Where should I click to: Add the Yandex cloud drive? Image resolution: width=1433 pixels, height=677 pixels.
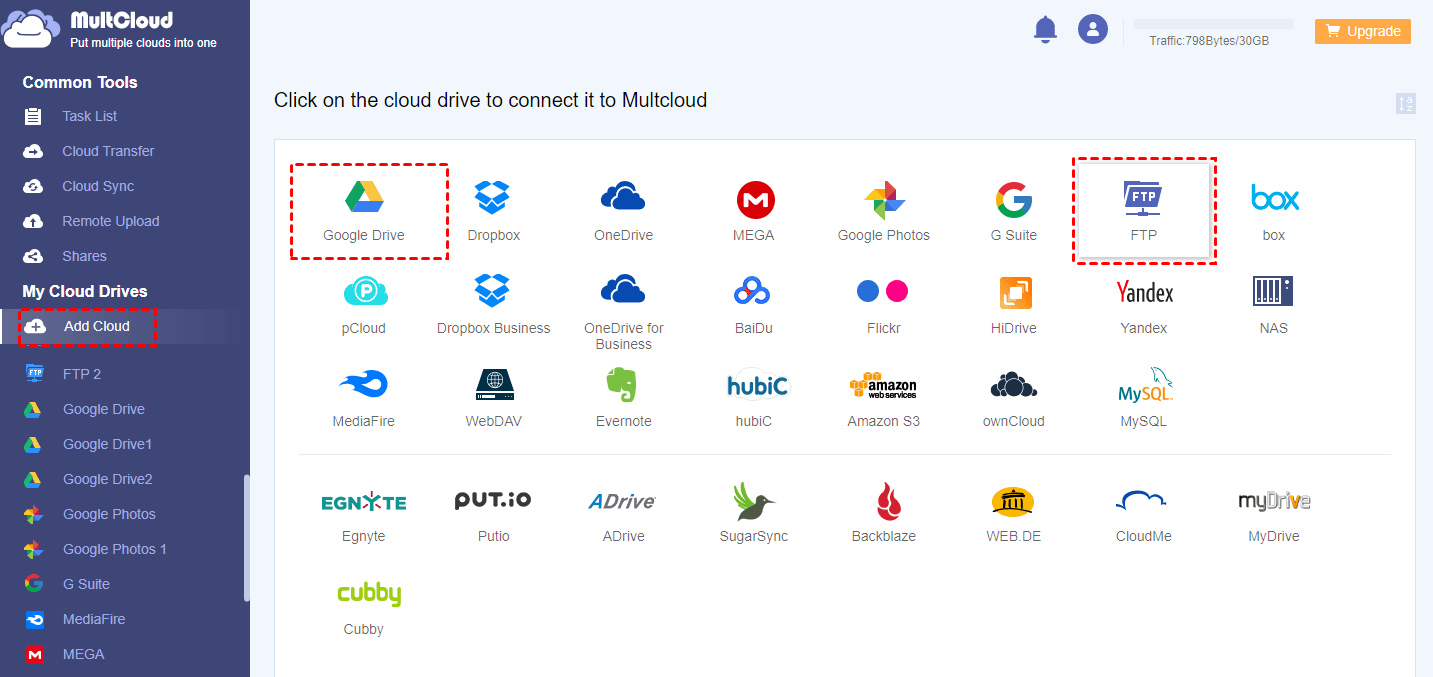[1144, 292]
